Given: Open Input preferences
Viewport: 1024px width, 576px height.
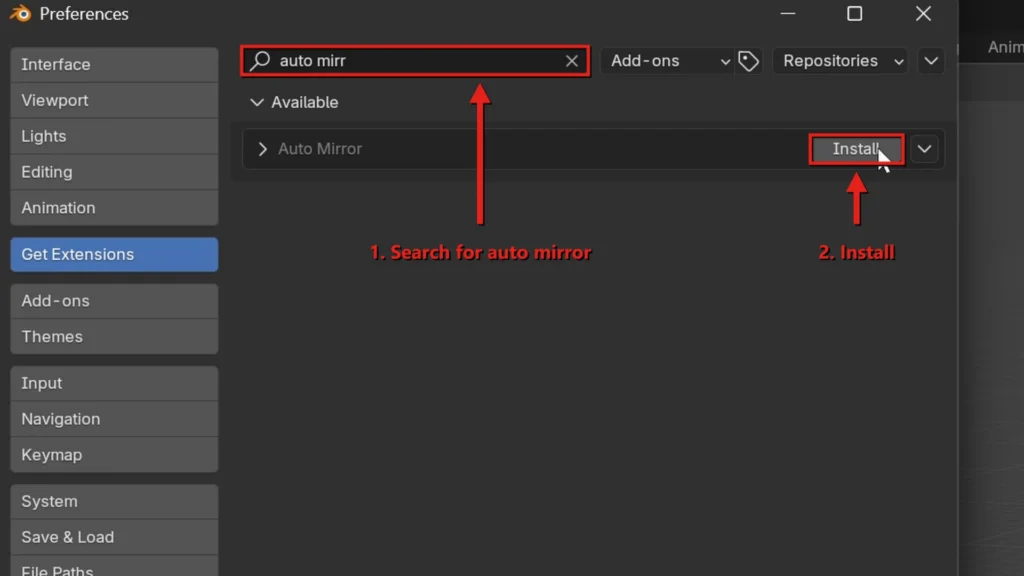Looking at the screenshot, I should (x=114, y=383).
